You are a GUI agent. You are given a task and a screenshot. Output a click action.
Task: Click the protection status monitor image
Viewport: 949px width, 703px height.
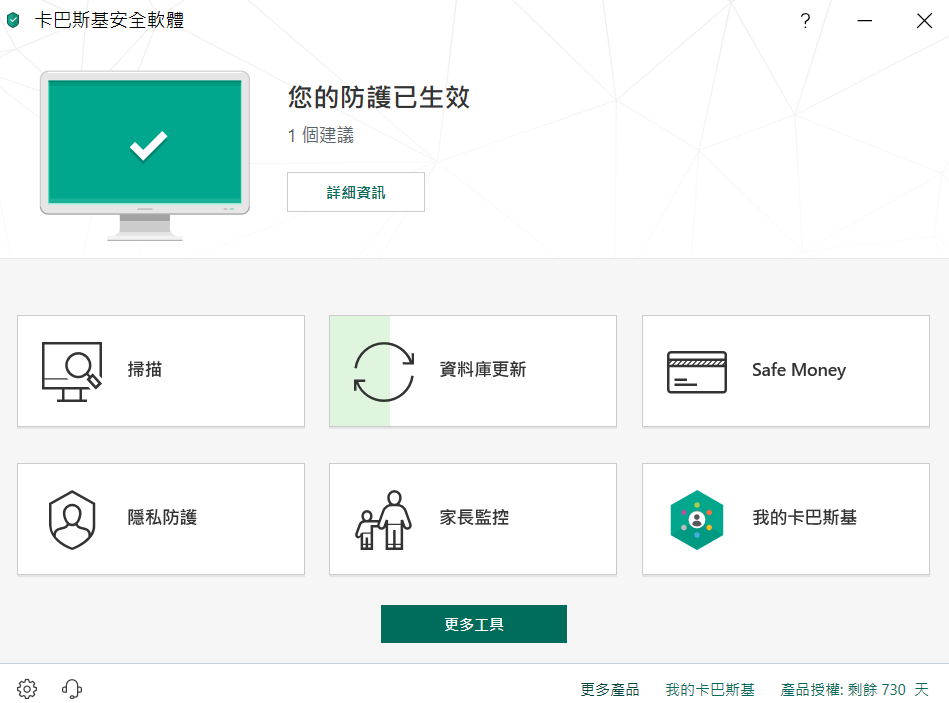click(x=145, y=155)
